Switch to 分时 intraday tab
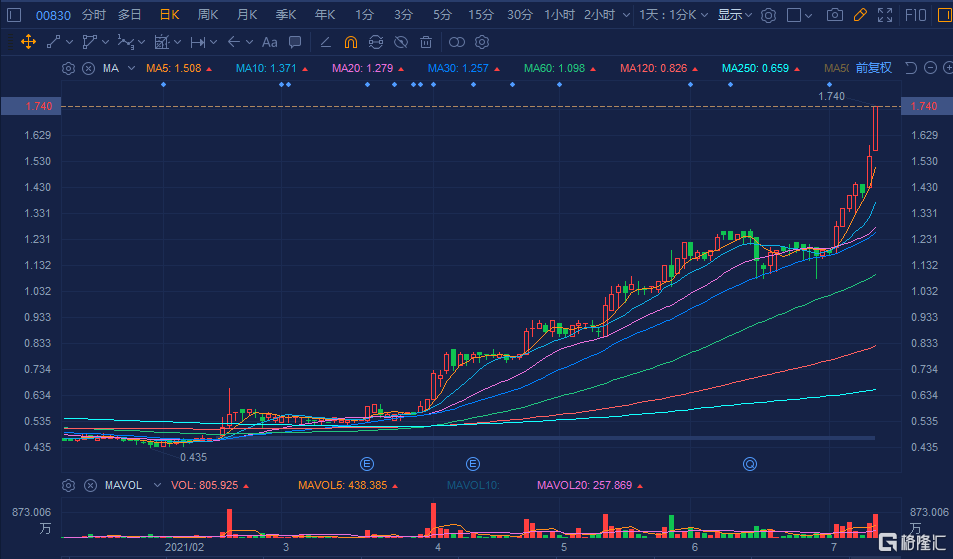The width and height of the screenshot is (953, 559). point(93,15)
